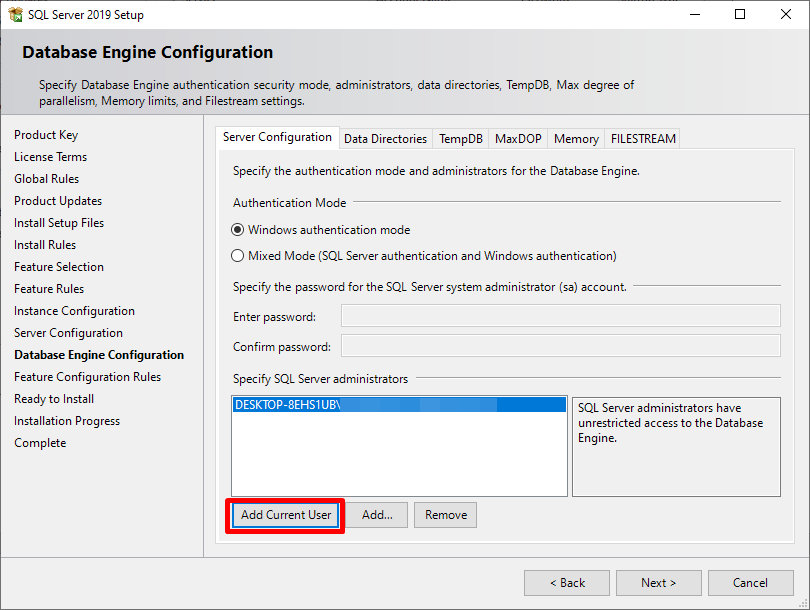810x610 pixels.
Task: Switch to the TempDB tab
Action: (x=460, y=139)
